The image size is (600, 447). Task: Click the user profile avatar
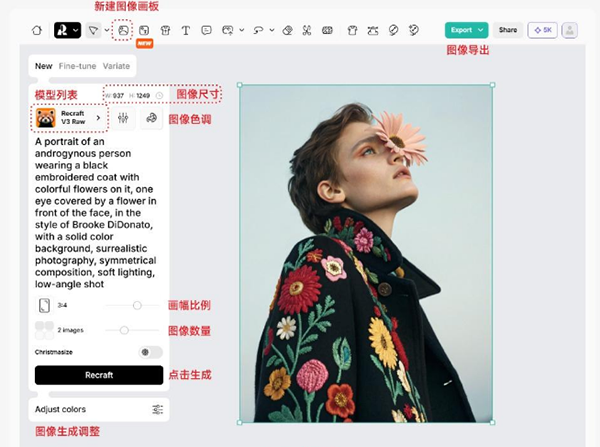pyautogui.click(x=569, y=30)
